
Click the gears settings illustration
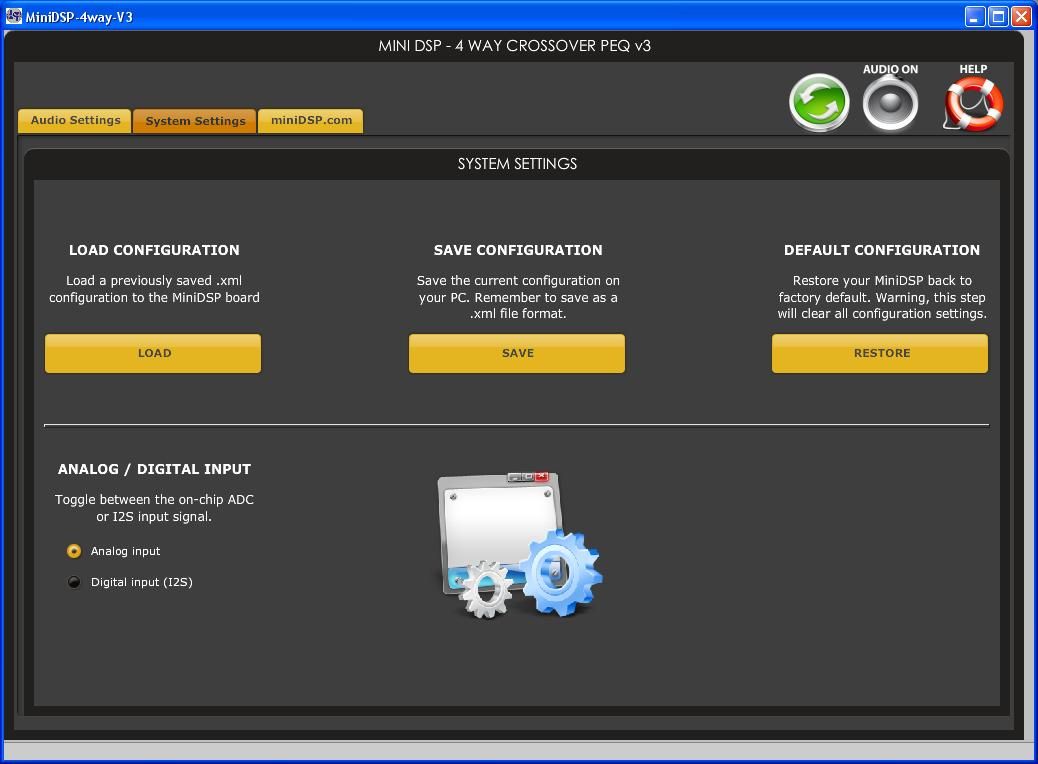(519, 546)
